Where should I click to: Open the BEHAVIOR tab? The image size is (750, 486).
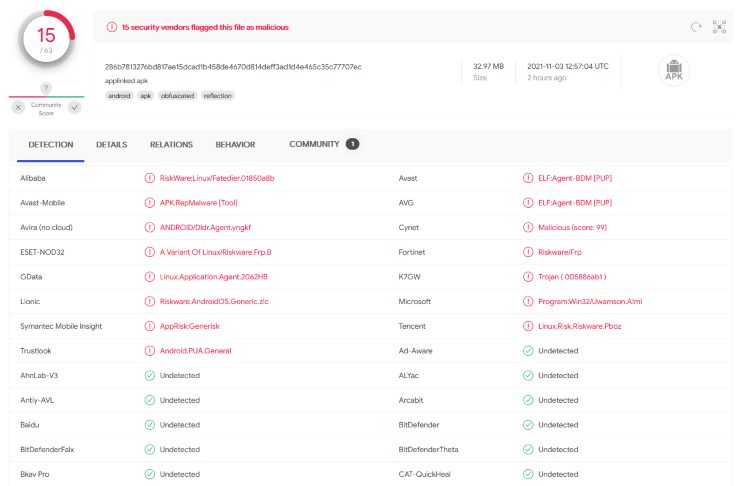pyautogui.click(x=235, y=144)
